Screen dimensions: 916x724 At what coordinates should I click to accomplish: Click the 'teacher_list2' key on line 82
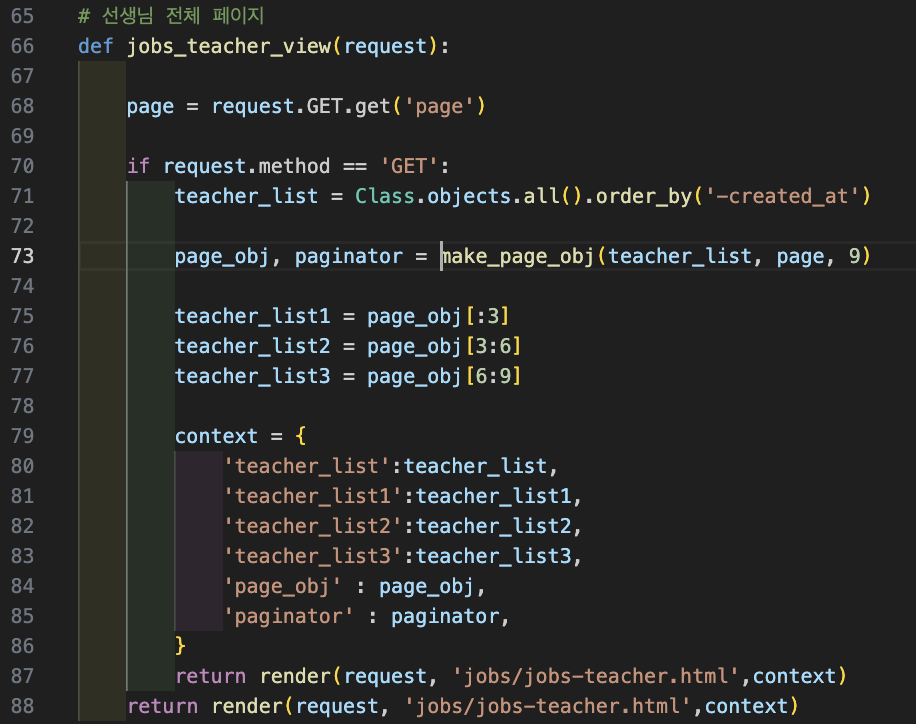313,526
